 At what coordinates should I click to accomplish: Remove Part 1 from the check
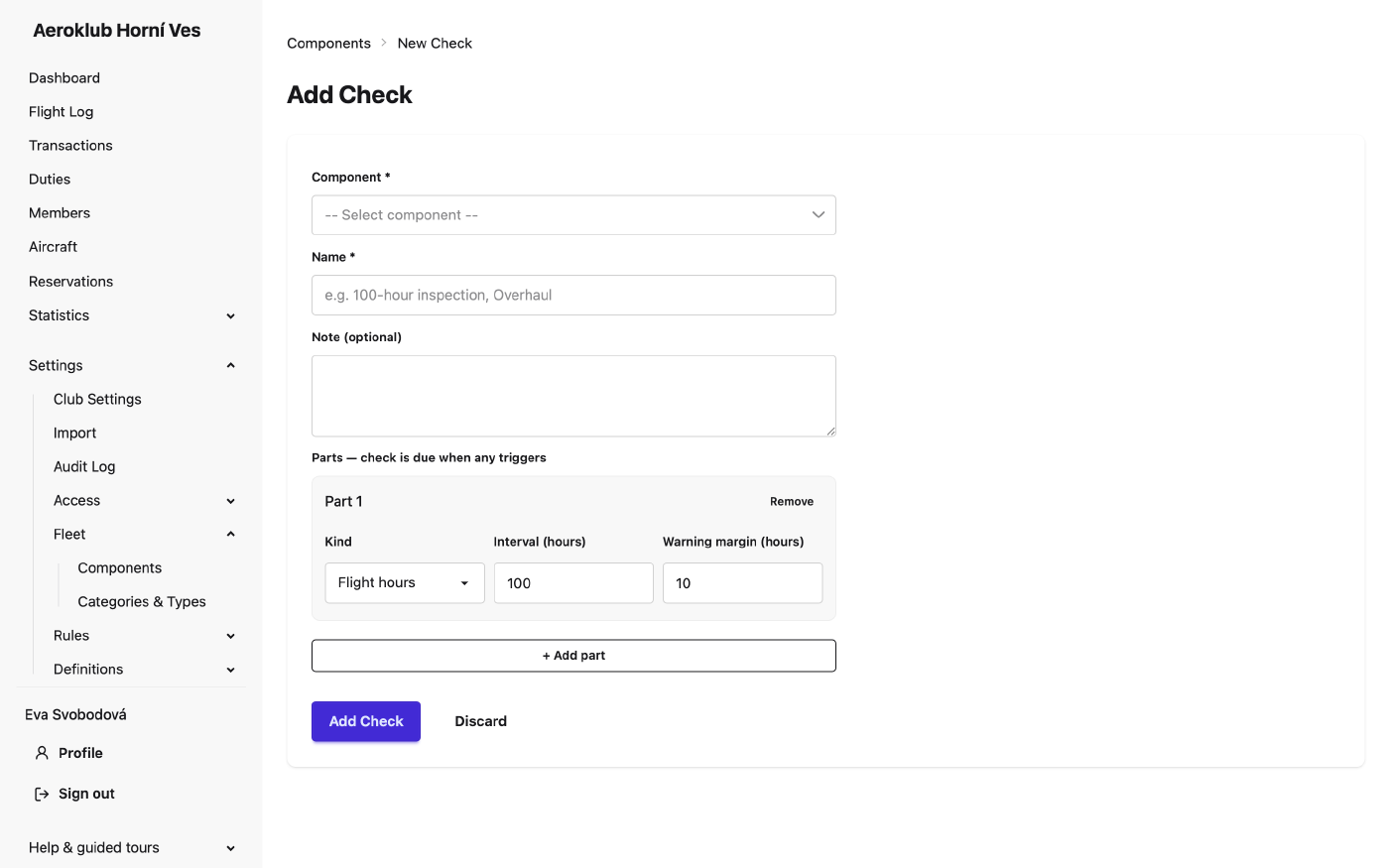coord(792,502)
